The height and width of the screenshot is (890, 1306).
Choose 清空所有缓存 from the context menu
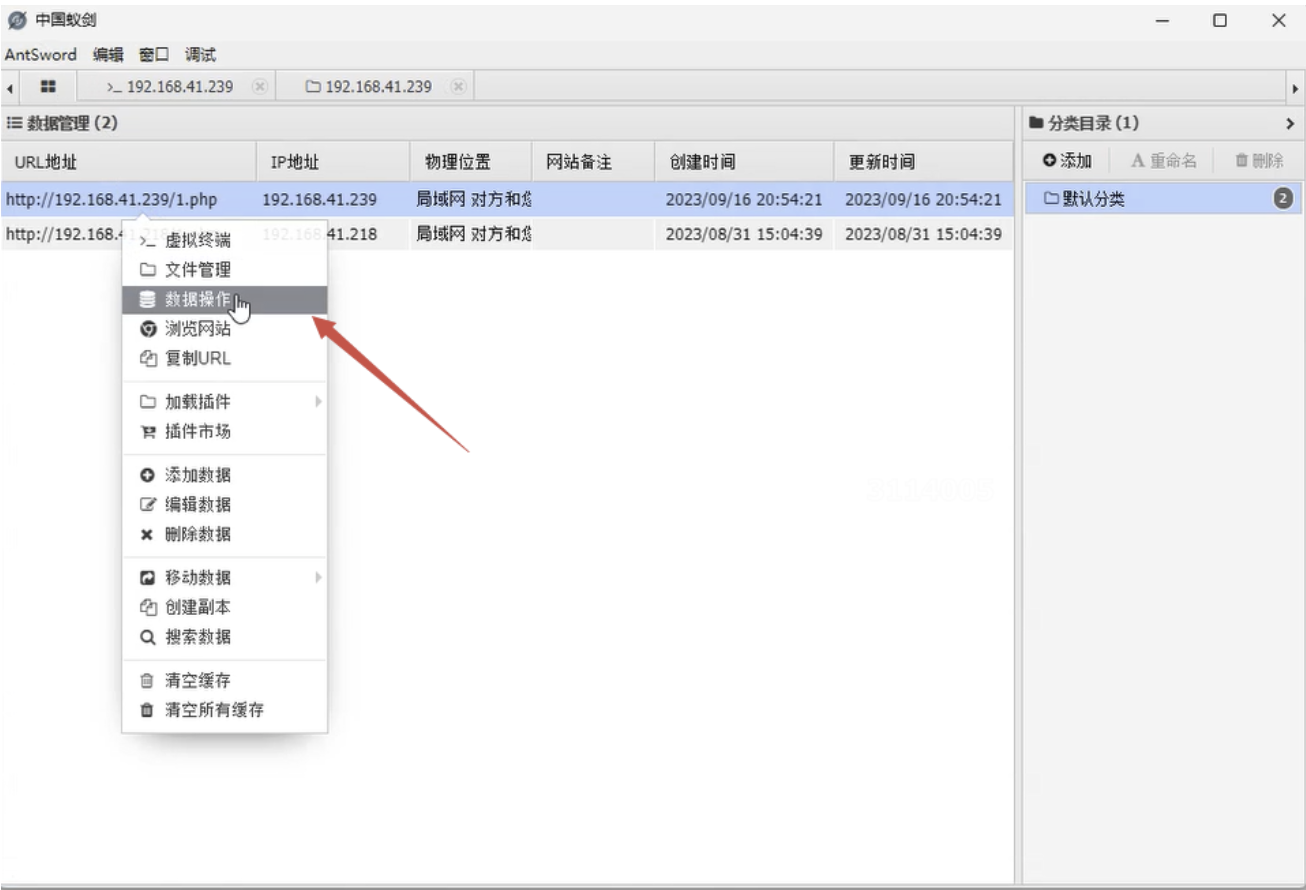pos(224,710)
